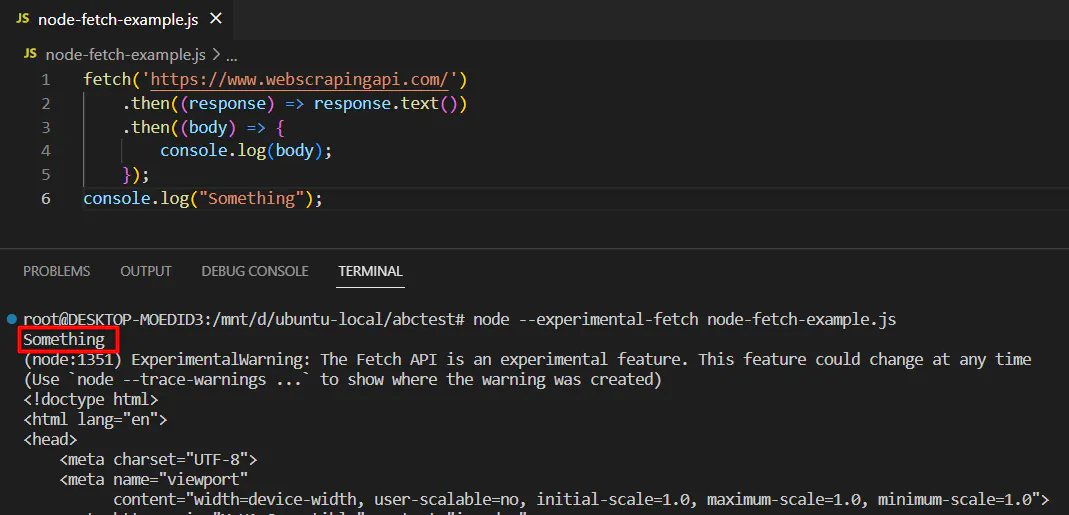
Task: Click the 'Something' output line in terminal
Action: click(64, 340)
